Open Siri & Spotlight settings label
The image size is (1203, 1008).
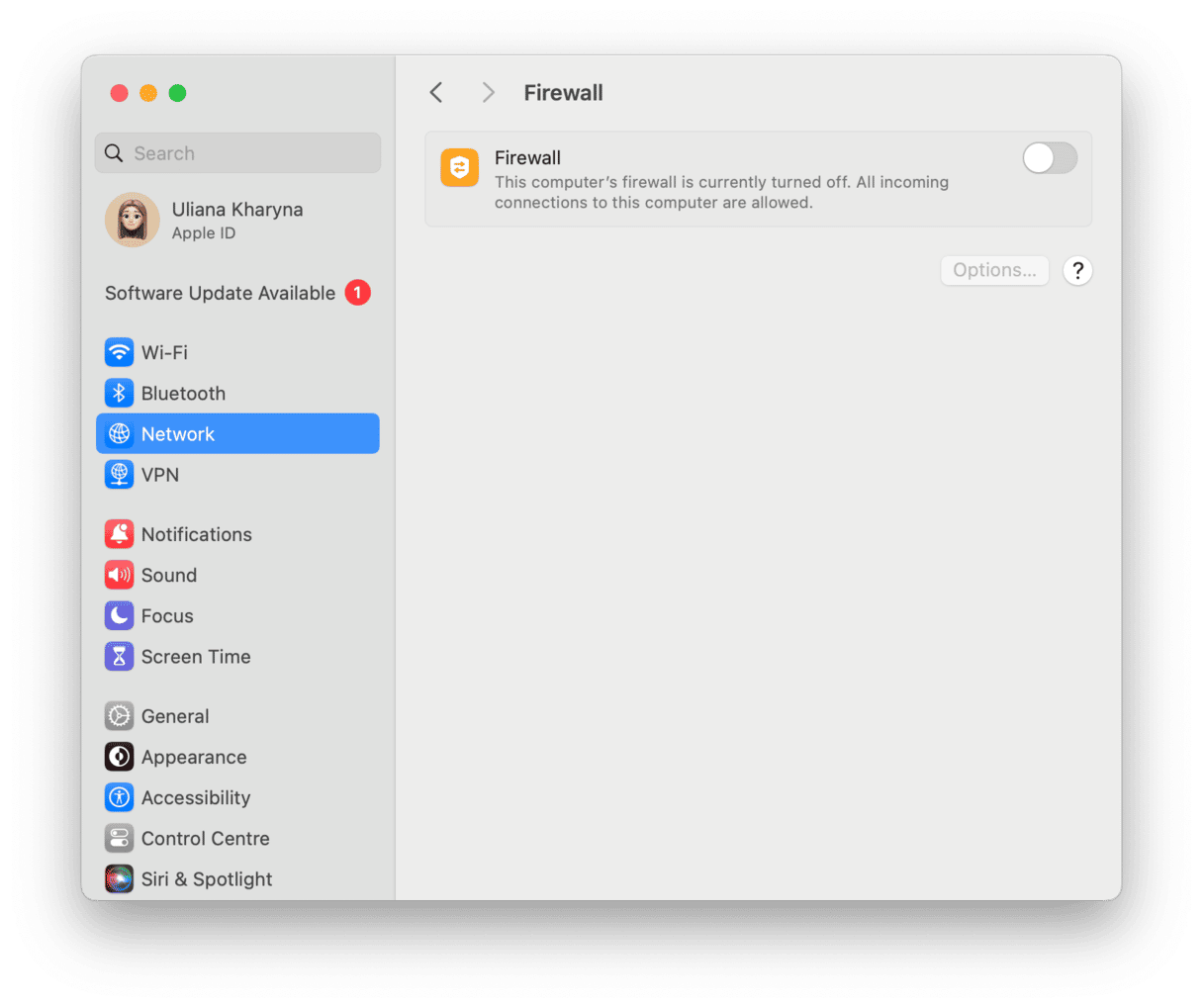pos(207,878)
